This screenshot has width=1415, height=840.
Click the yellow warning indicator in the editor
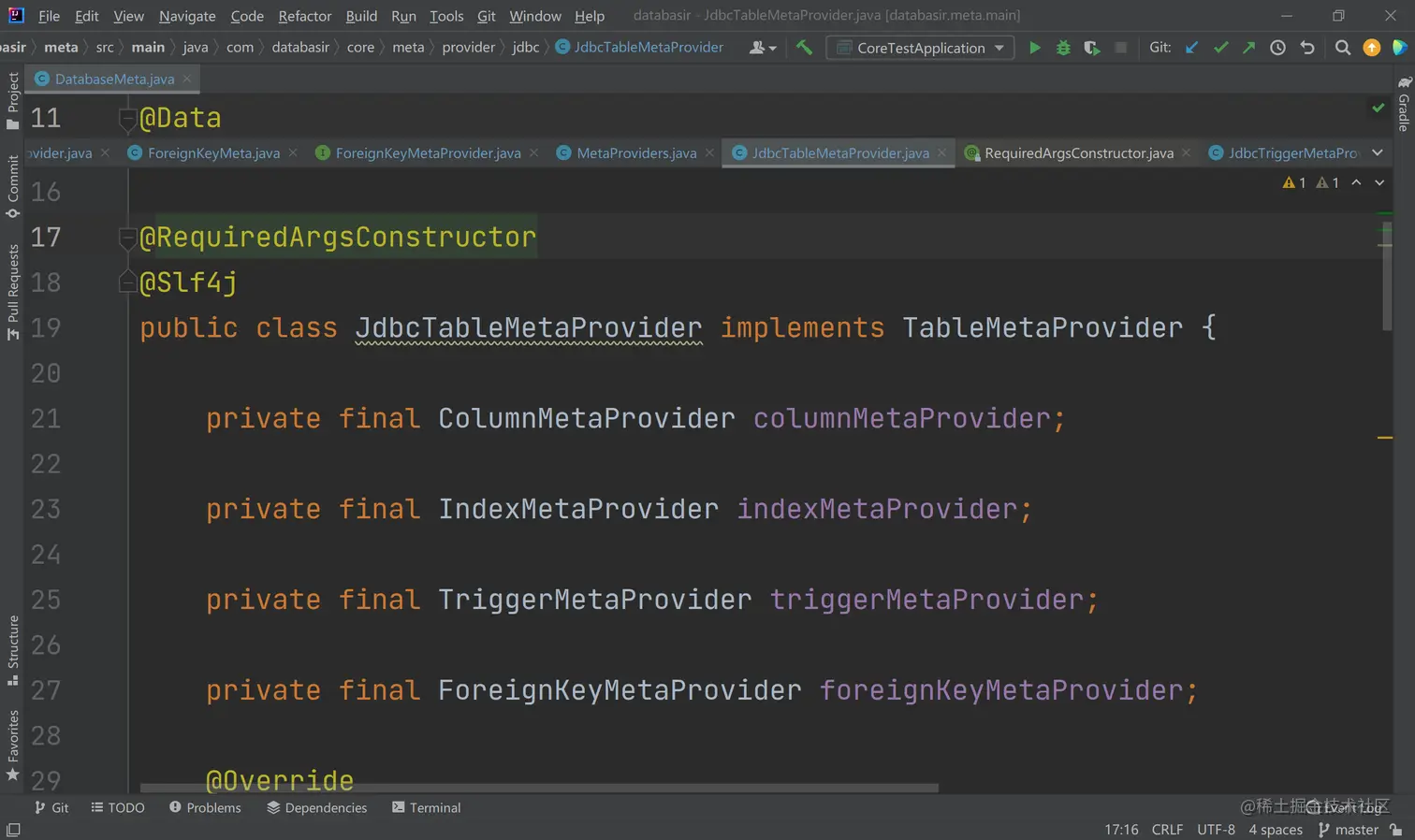point(1294,182)
